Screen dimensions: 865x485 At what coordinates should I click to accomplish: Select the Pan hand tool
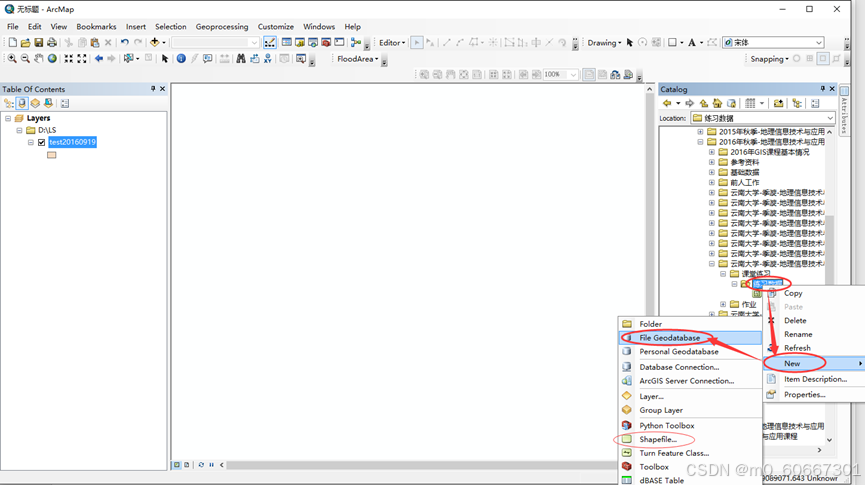click(39, 58)
